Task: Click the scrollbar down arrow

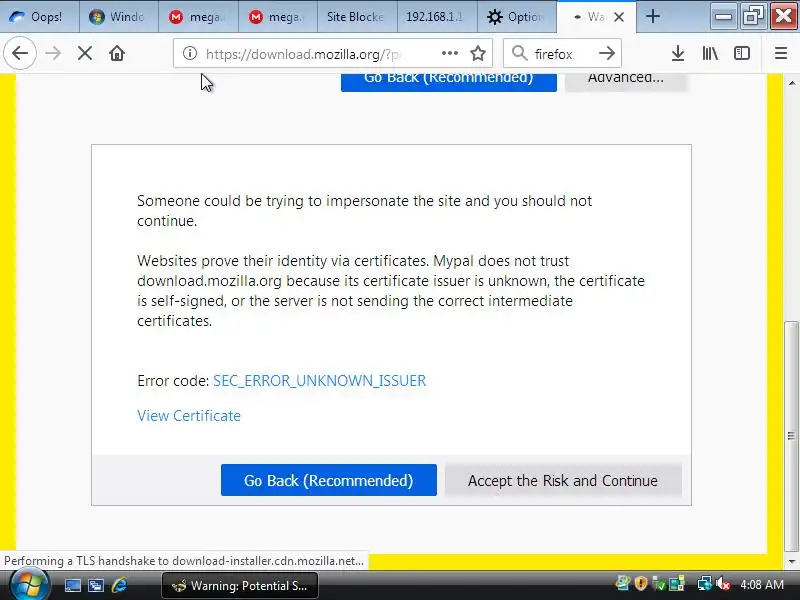Action: (x=791, y=562)
